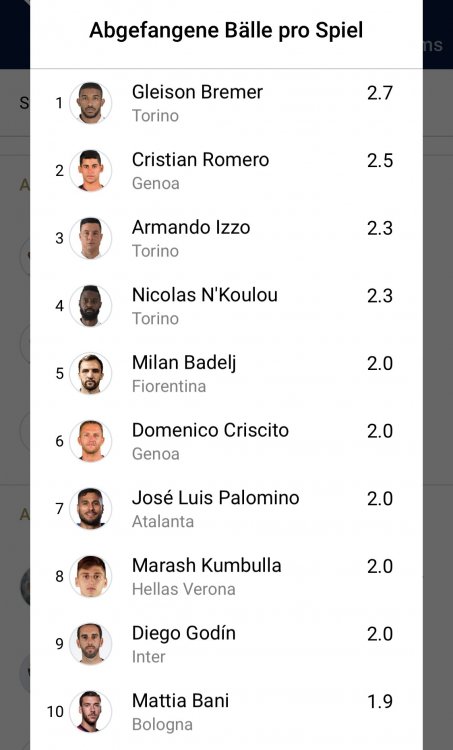Click Mattia Bani's 1.9 stat value

[x=380, y=701]
